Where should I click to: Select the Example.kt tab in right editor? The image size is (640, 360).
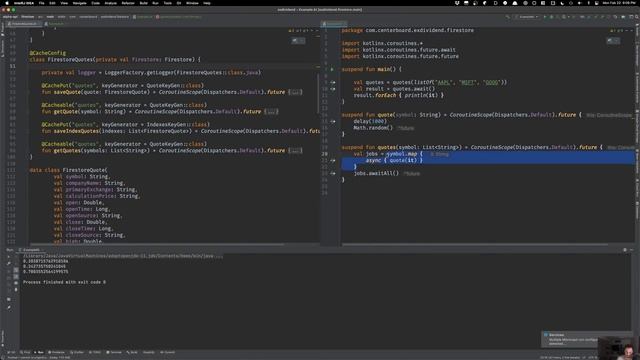tap(334, 24)
